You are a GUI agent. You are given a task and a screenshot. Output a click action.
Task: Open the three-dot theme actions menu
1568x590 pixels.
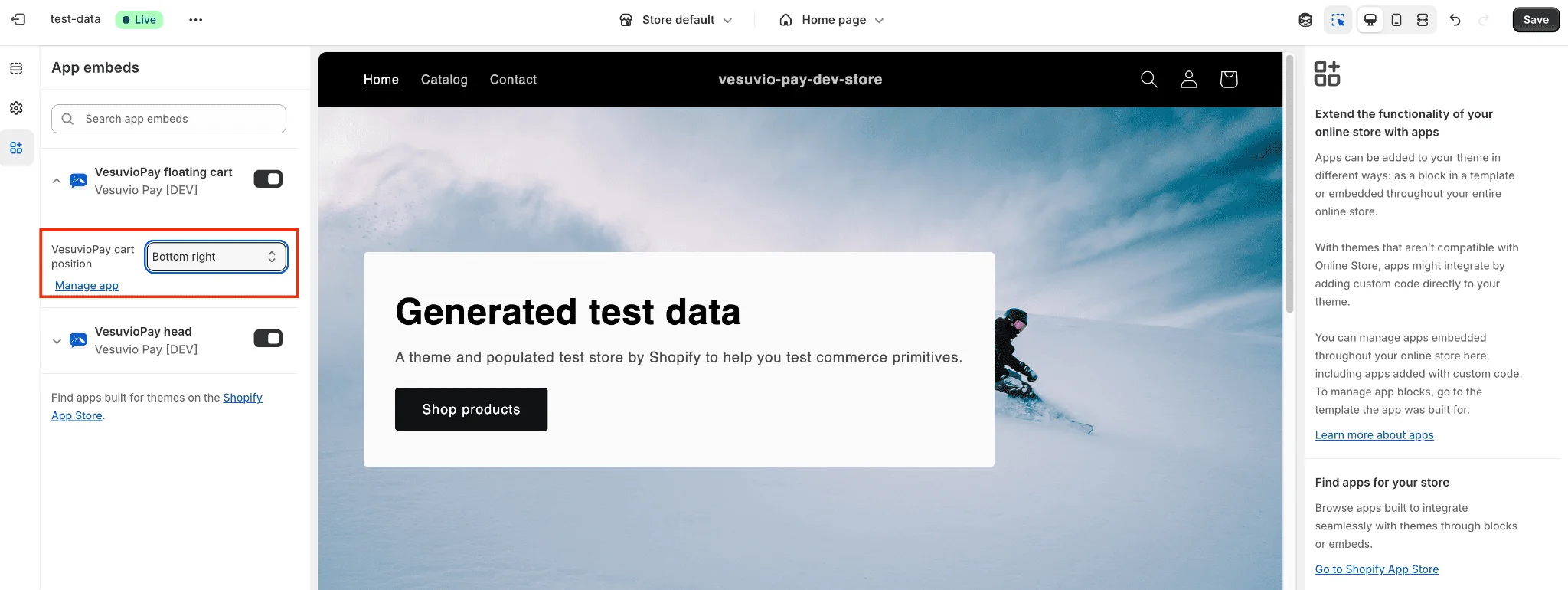tap(196, 20)
